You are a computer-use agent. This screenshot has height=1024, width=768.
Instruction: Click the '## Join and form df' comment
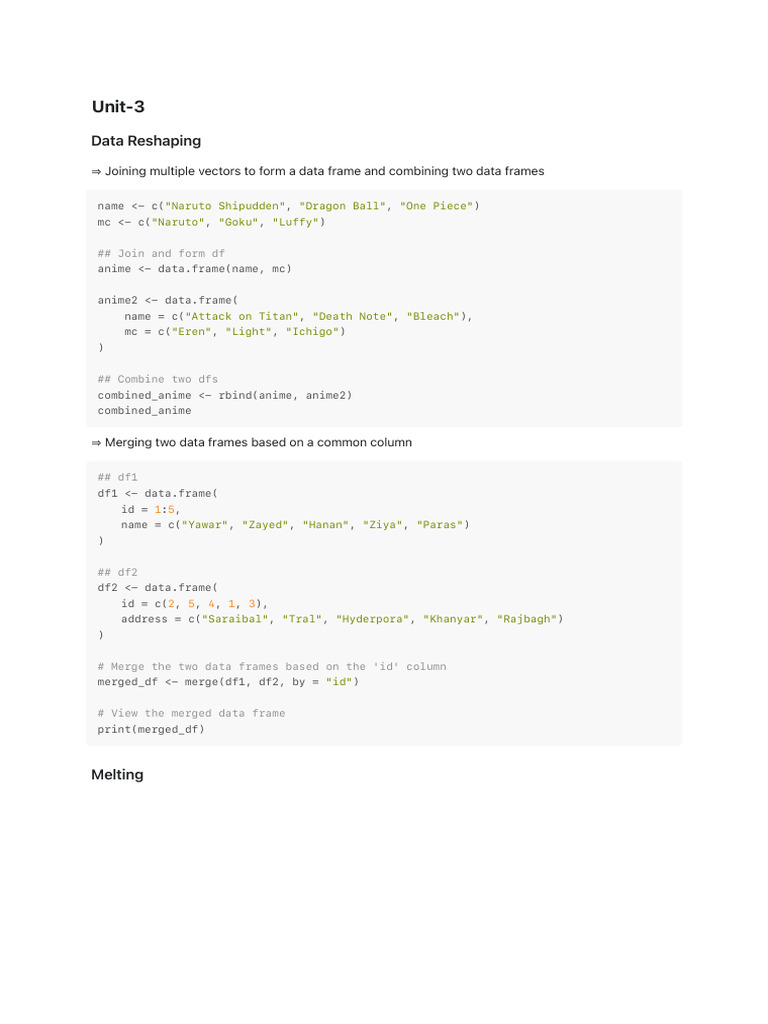click(x=161, y=254)
